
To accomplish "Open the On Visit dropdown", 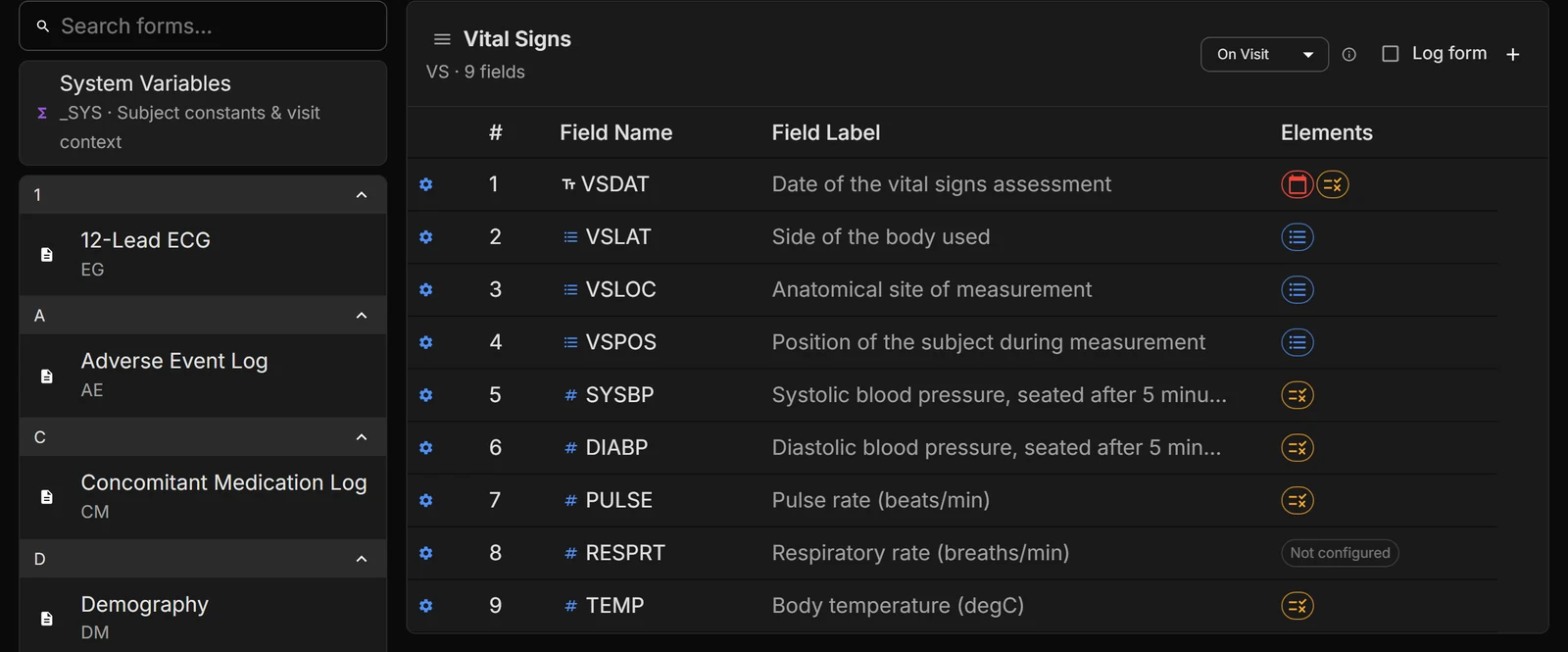I will [x=1264, y=55].
